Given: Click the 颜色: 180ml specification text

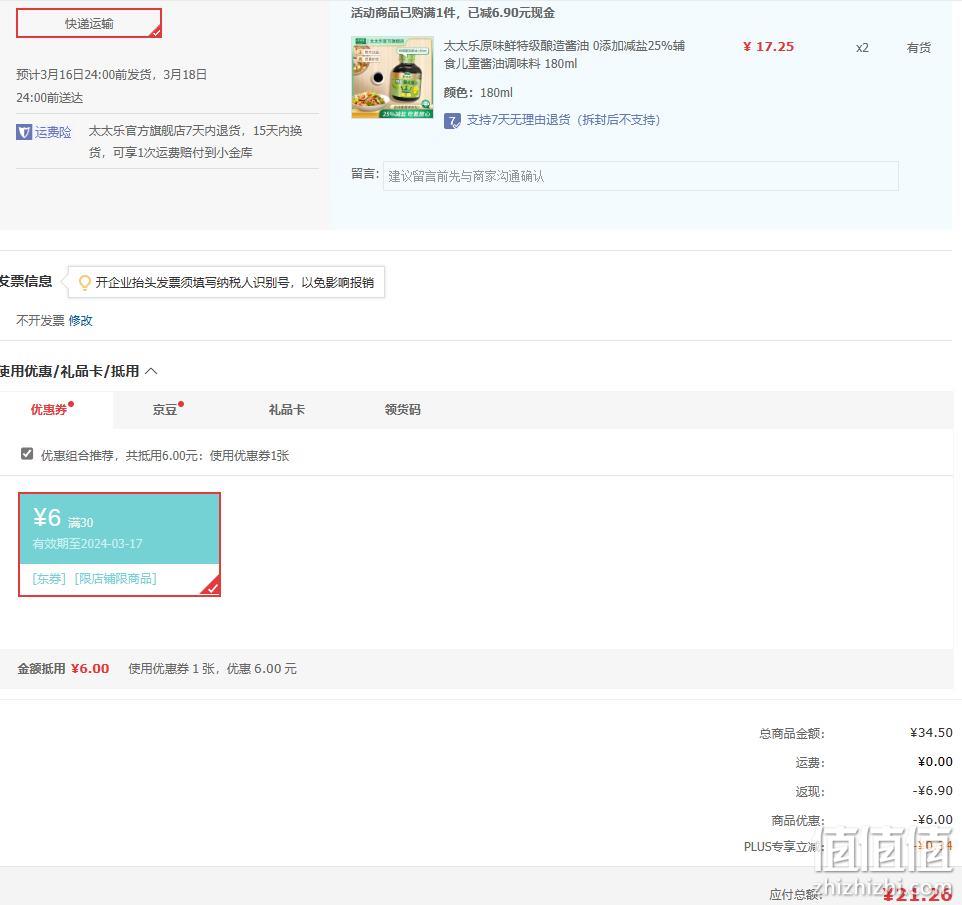Looking at the screenshot, I should pyautogui.click(x=478, y=93).
